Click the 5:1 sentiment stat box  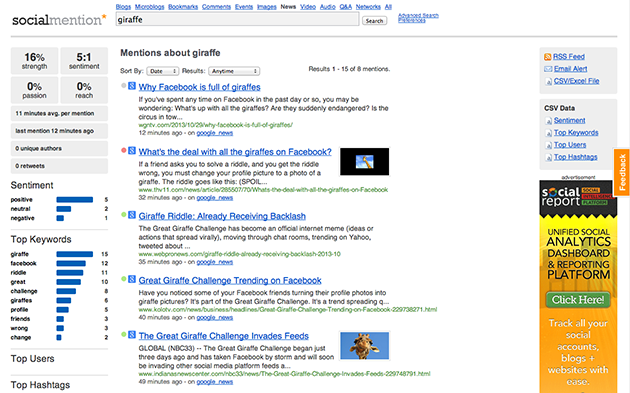tap(84, 61)
